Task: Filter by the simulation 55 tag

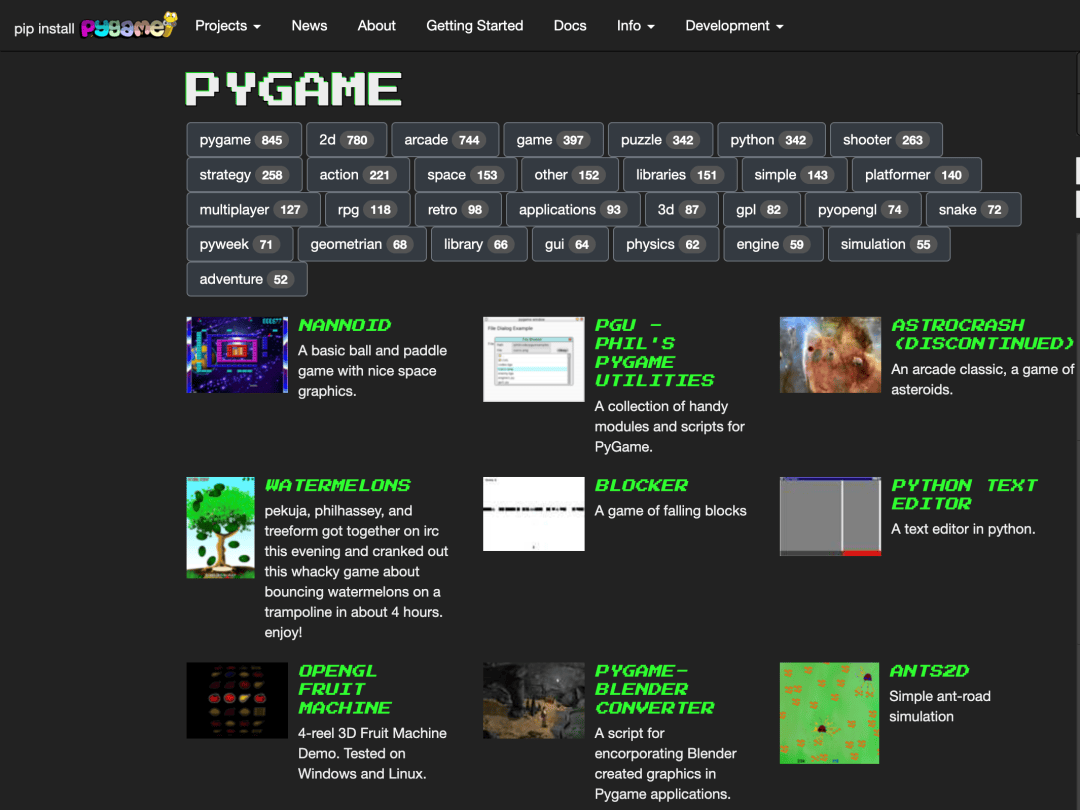Action: click(889, 244)
